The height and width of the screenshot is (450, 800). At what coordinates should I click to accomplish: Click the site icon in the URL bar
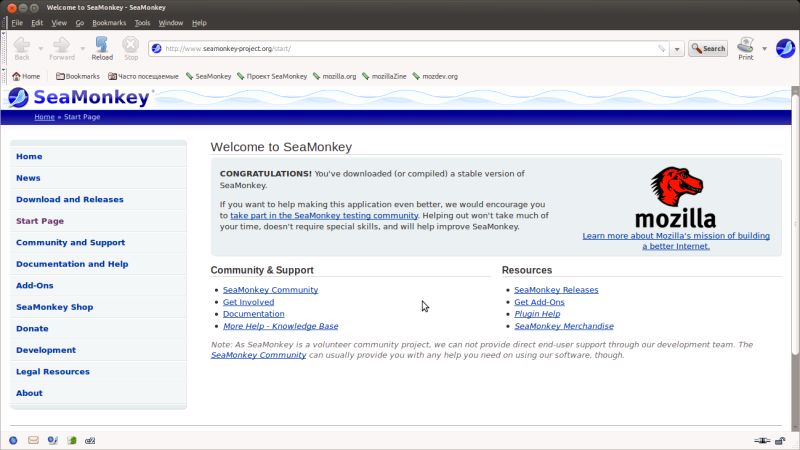[157, 48]
